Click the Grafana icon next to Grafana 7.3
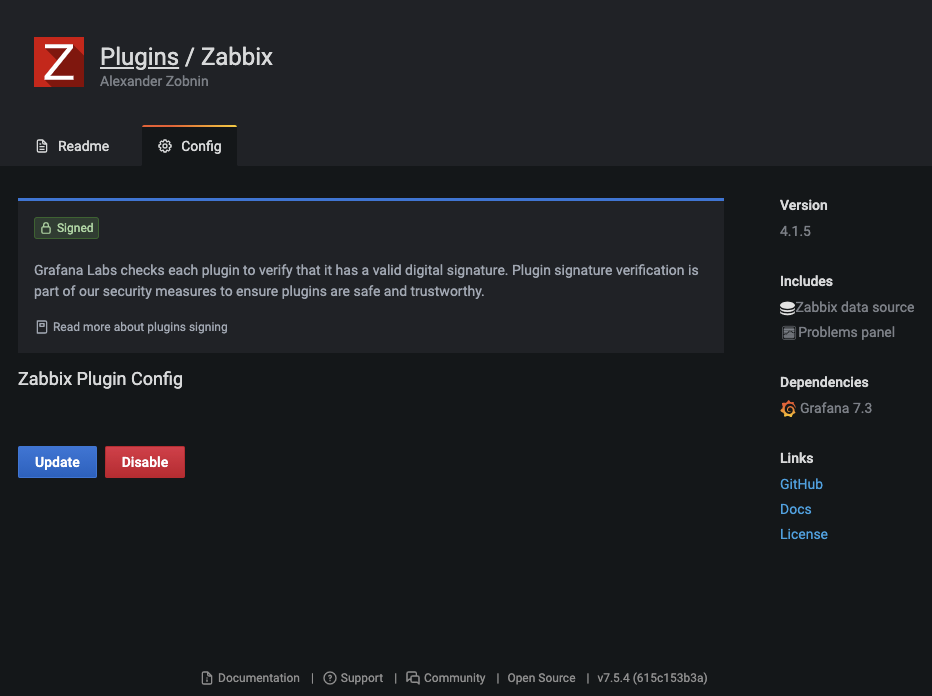This screenshot has height=696, width=932. pos(787,408)
